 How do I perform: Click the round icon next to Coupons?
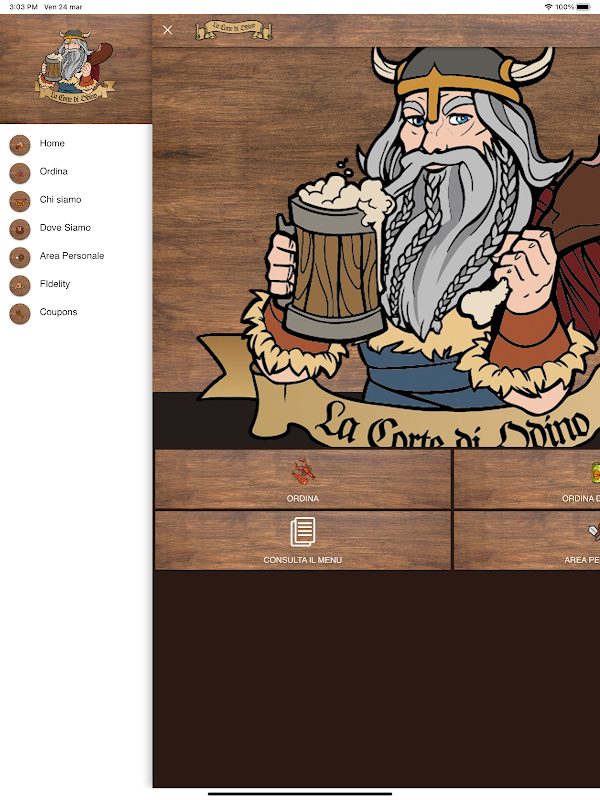tap(20, 313)
